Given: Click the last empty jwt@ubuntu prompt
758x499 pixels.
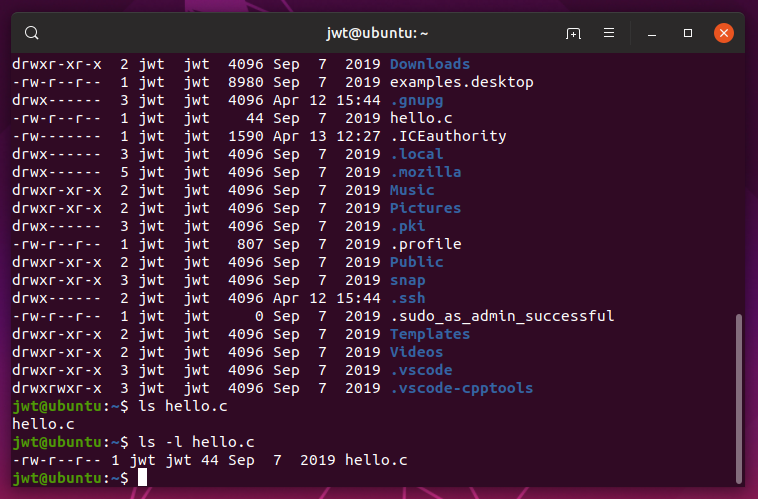Looking at the screenshot, I should 70,478.
